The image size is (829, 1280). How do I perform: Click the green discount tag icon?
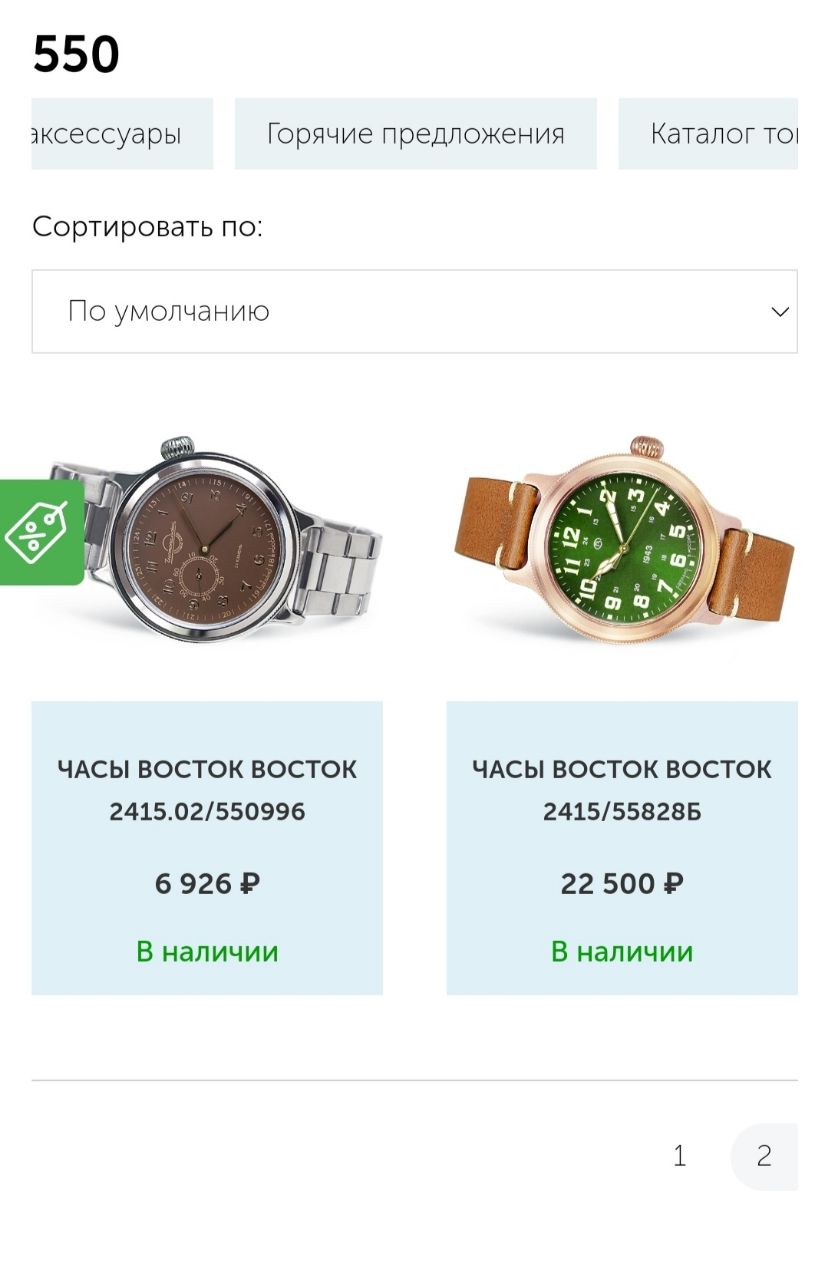(x=36, y=531)
